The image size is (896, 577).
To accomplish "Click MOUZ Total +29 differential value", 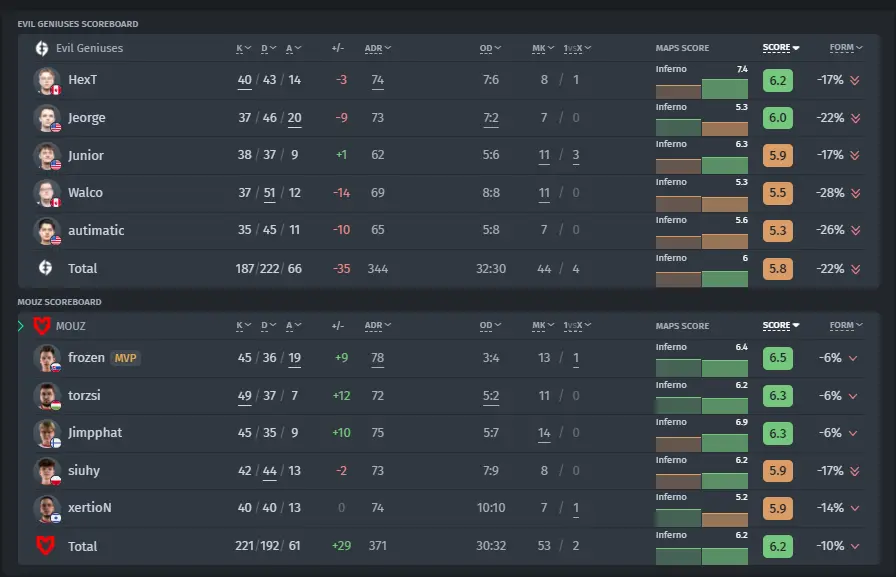I will point(341,546).
